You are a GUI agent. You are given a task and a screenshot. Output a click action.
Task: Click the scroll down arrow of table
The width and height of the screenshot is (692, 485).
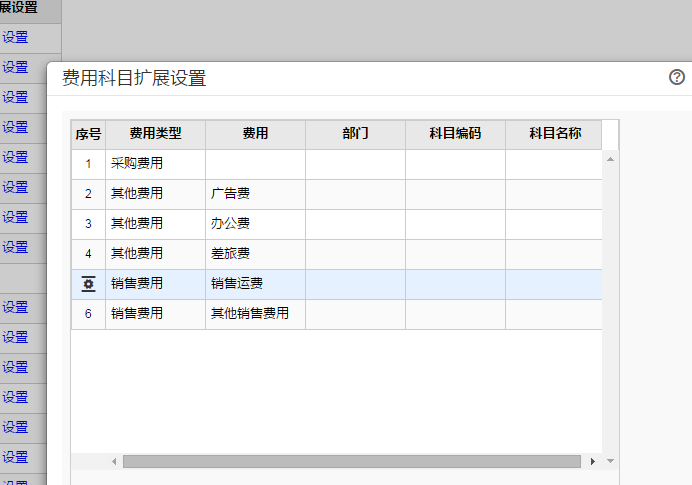(x=610, y=461)
